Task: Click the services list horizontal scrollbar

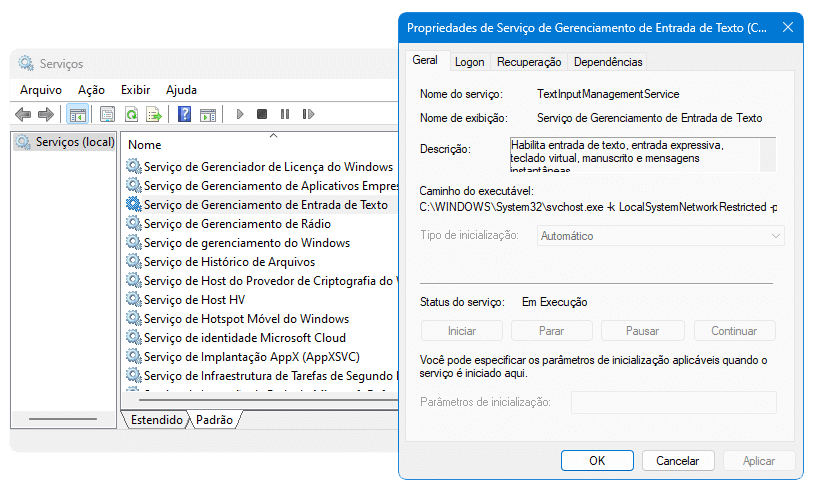Action: click(267, 400)
